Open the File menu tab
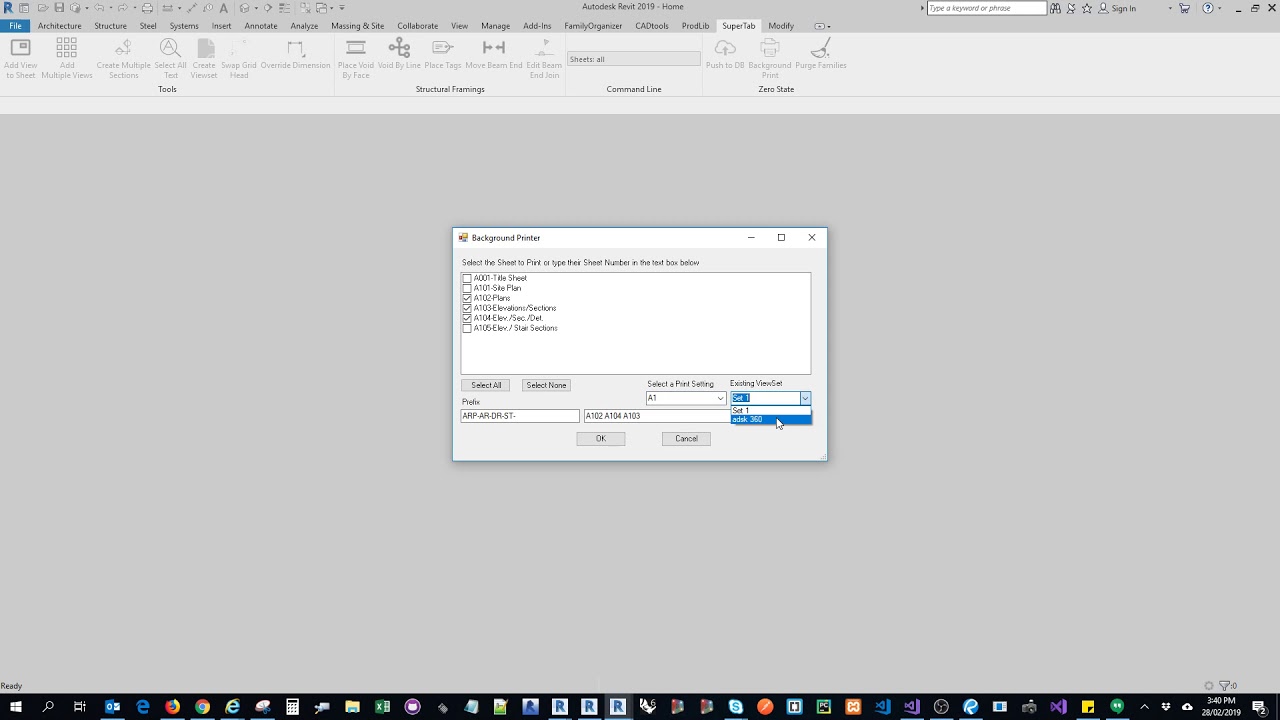Screen dimensions: 1280x720 pyautogui.click(x=15, y=26)
